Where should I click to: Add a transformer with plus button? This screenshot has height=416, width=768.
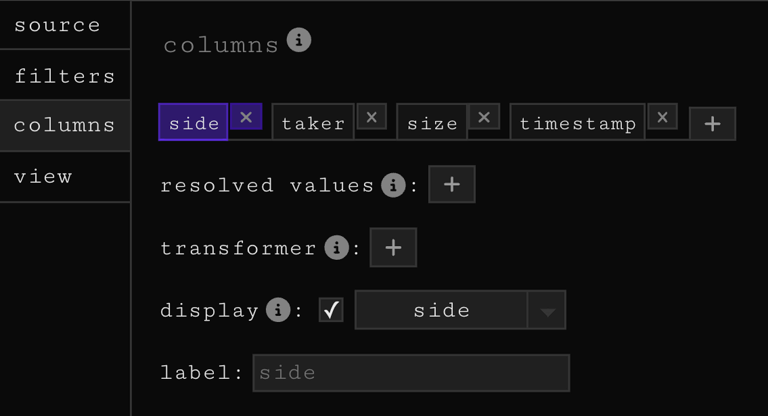393,247
